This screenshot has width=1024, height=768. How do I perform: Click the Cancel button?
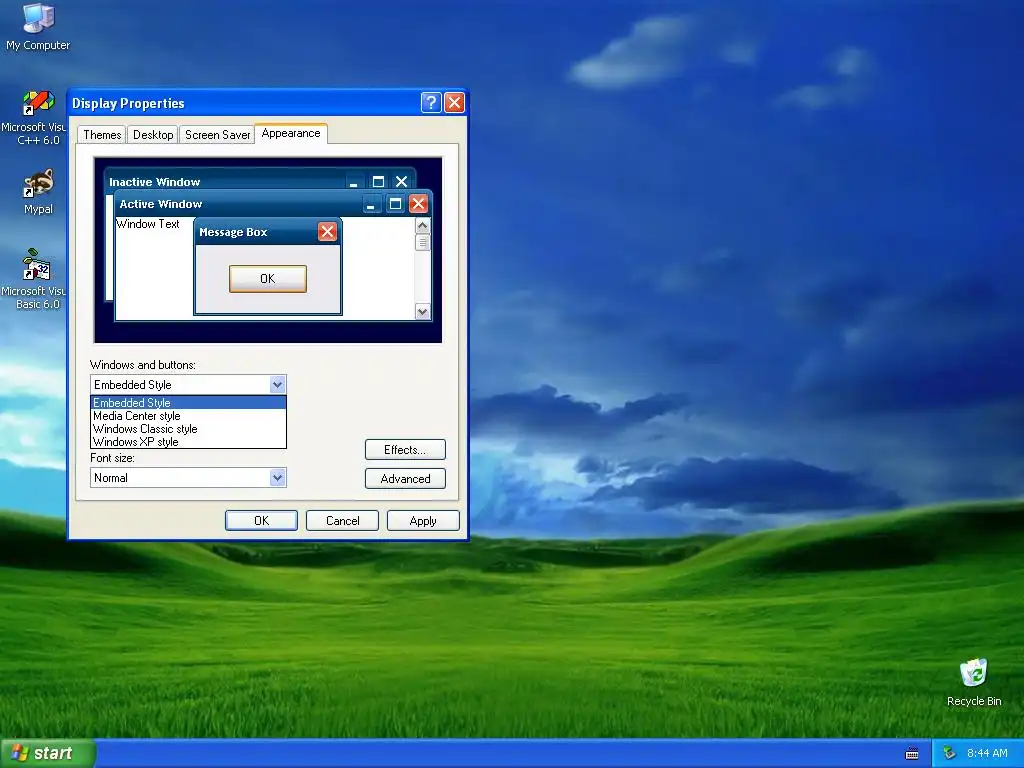pyautogui.click(x=342, y=520)
